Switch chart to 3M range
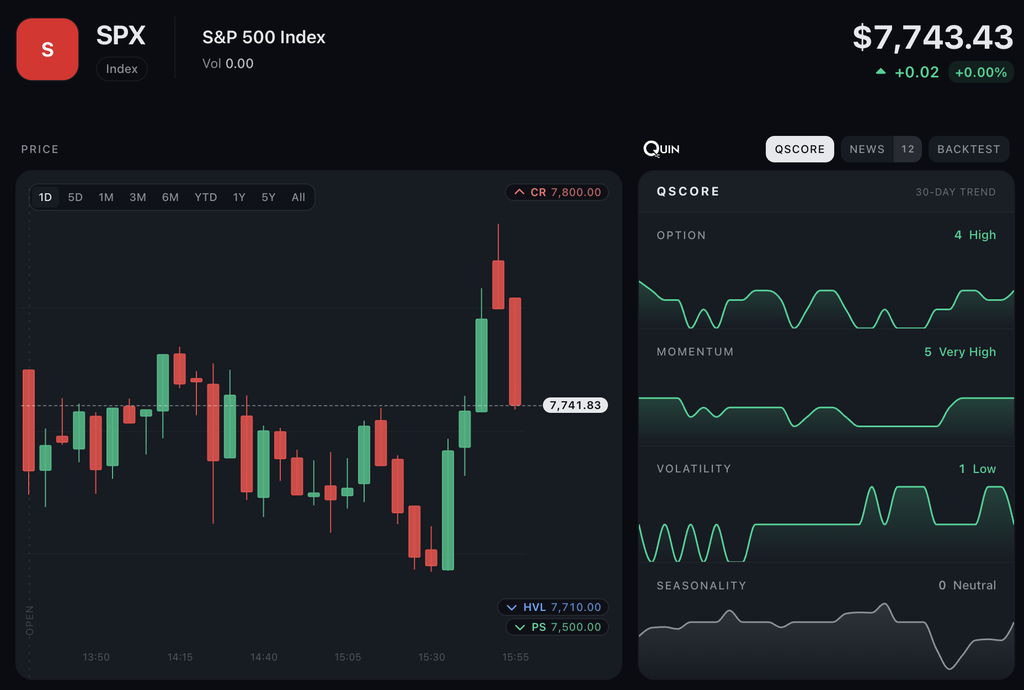Screen dimensions: 1024x690 (x=137, y=197)
